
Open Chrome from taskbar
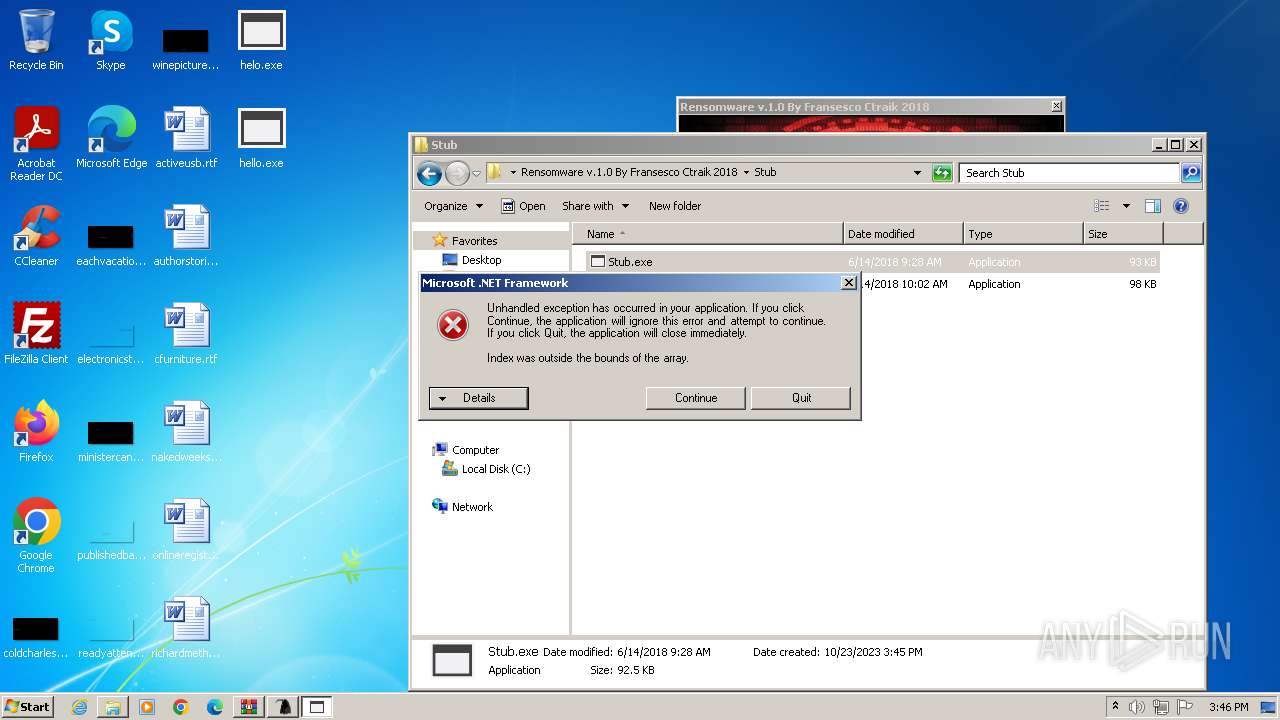[x=181, y=707]
